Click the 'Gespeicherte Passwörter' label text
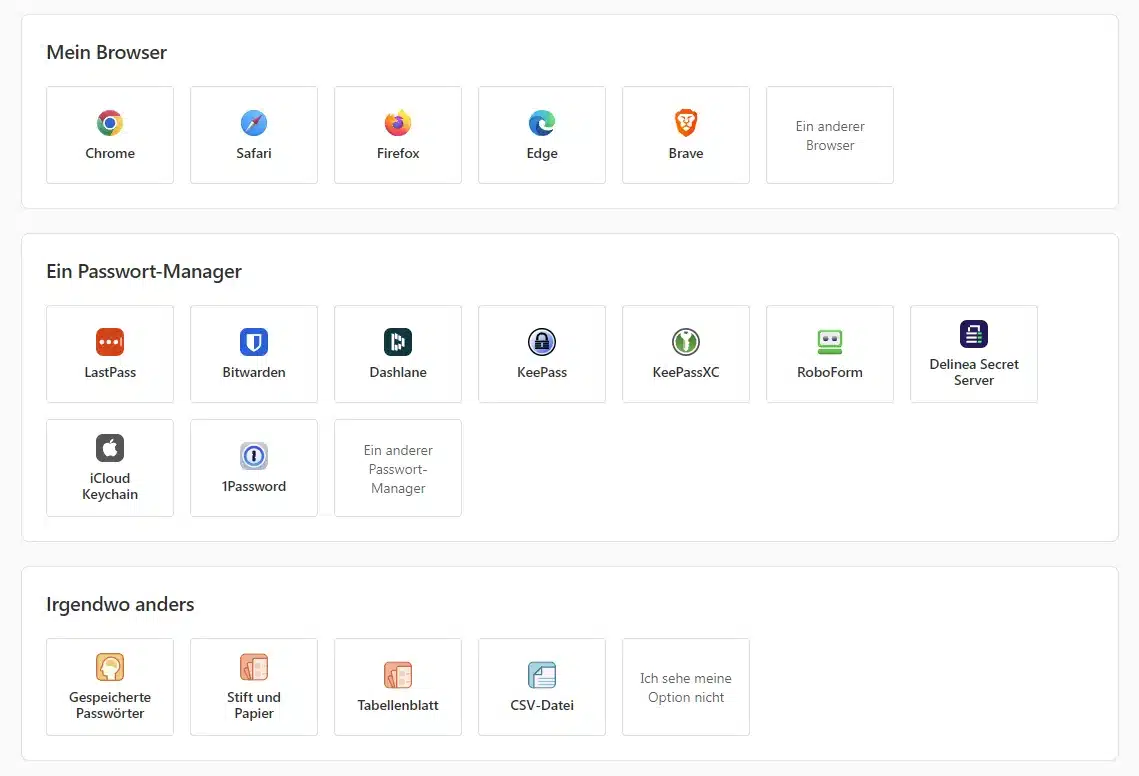1139x776 pixels. (110, 705)
